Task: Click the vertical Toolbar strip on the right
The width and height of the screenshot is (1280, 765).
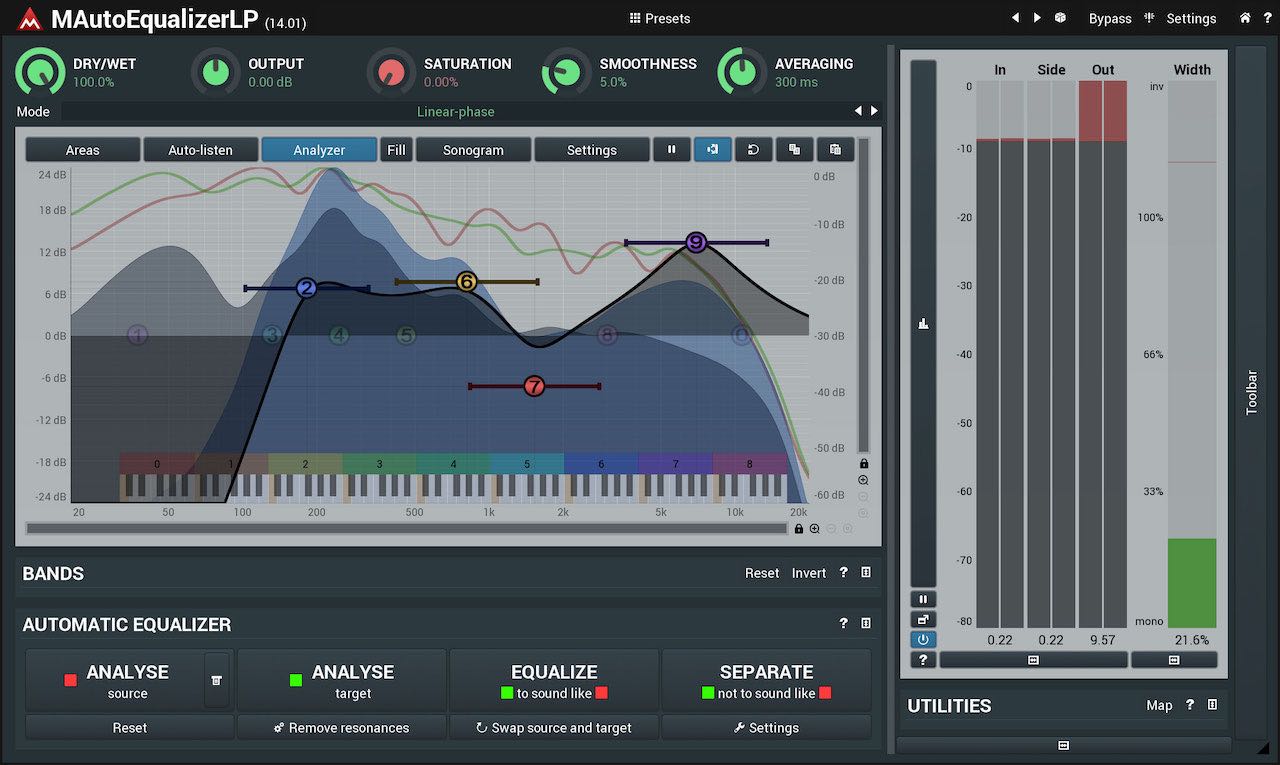Action: [x=1251, y=392]
